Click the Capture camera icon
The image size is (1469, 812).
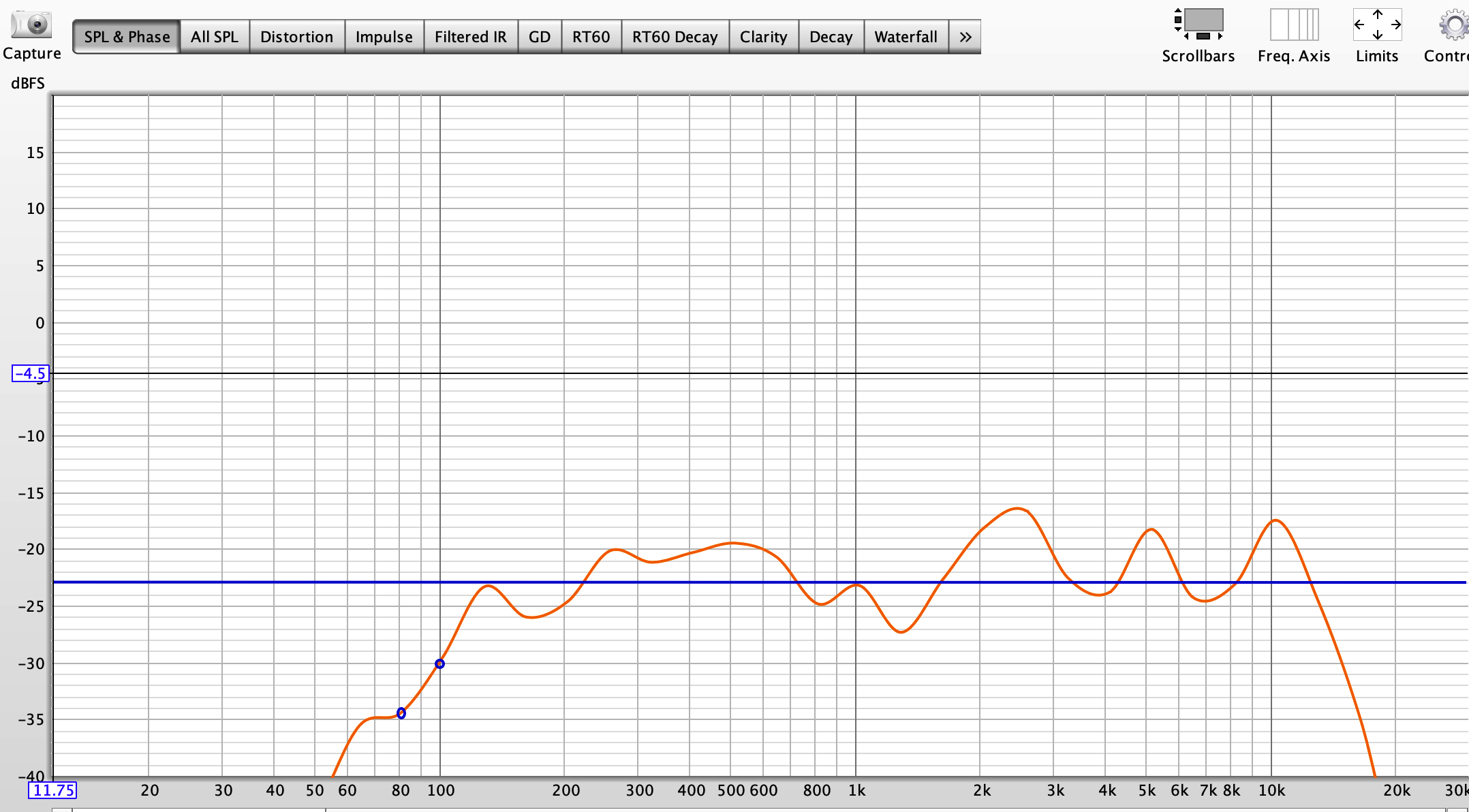coord(31,25)
